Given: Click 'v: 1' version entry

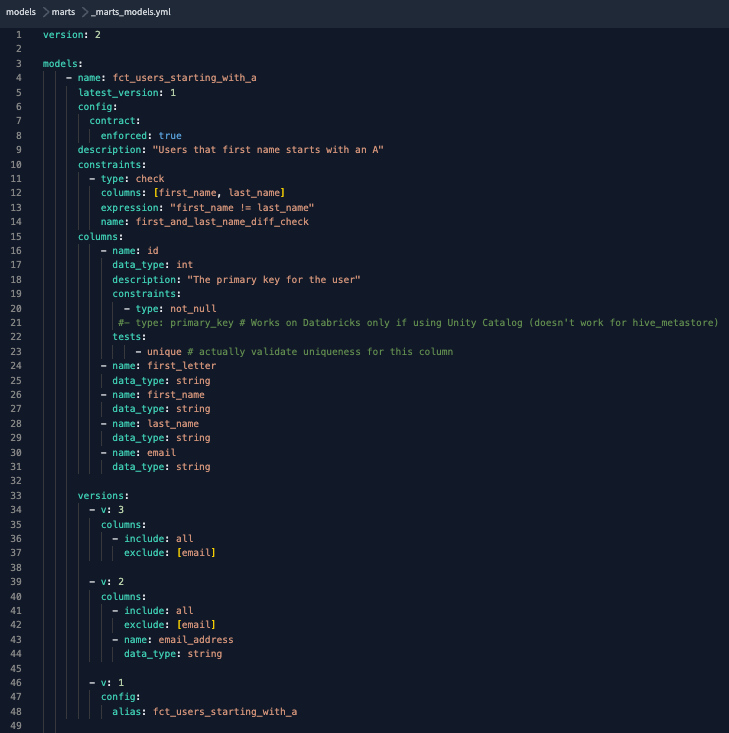Looking at the screenshot, I should [112, 683].
